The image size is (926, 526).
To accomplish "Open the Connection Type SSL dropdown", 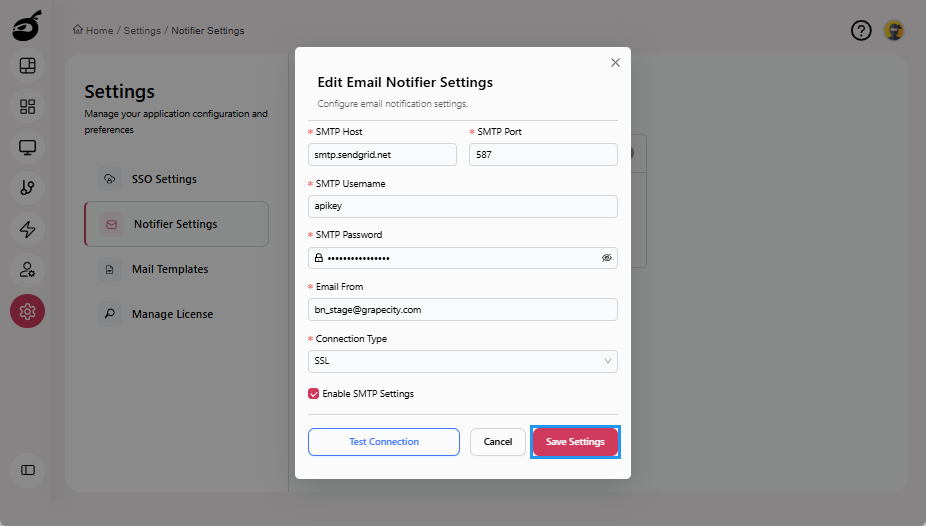I will click(x=463, y=361).
